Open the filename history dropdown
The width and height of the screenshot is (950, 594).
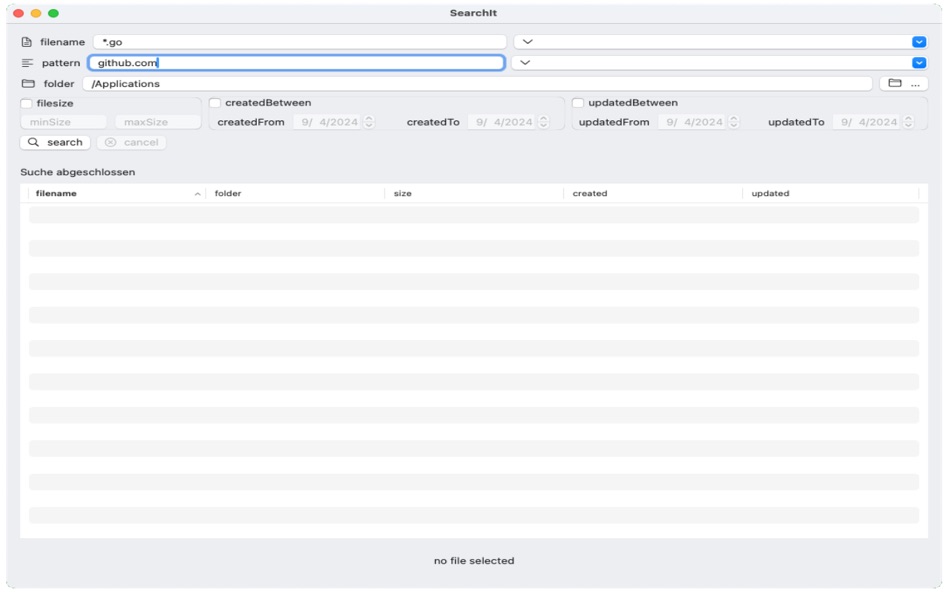click(528, 41)
